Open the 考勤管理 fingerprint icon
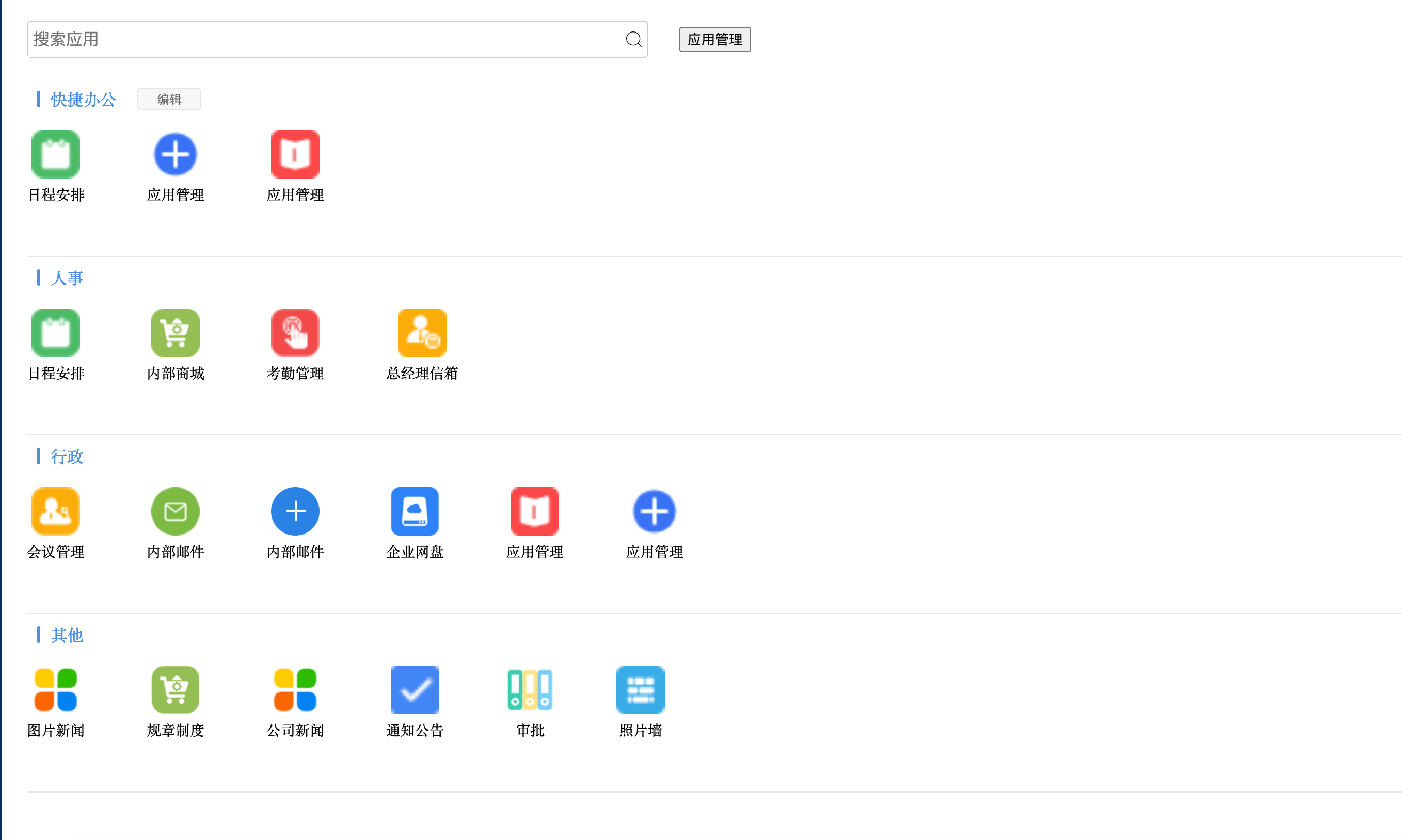 [x=294, y=333]
